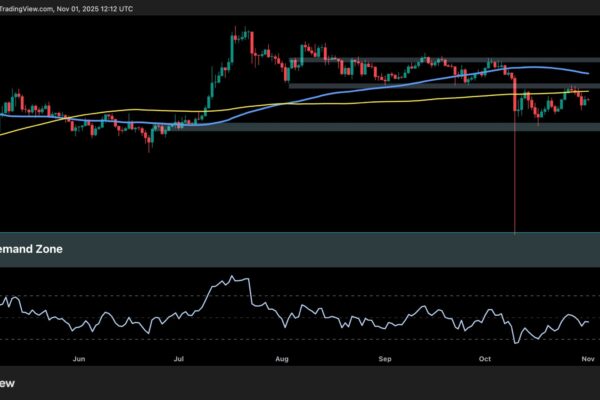Image resolution: width=600 pixels, height=400 pixels.
Task: Click the topmost grey resistance zone rectangle
Action: (440, 60)
